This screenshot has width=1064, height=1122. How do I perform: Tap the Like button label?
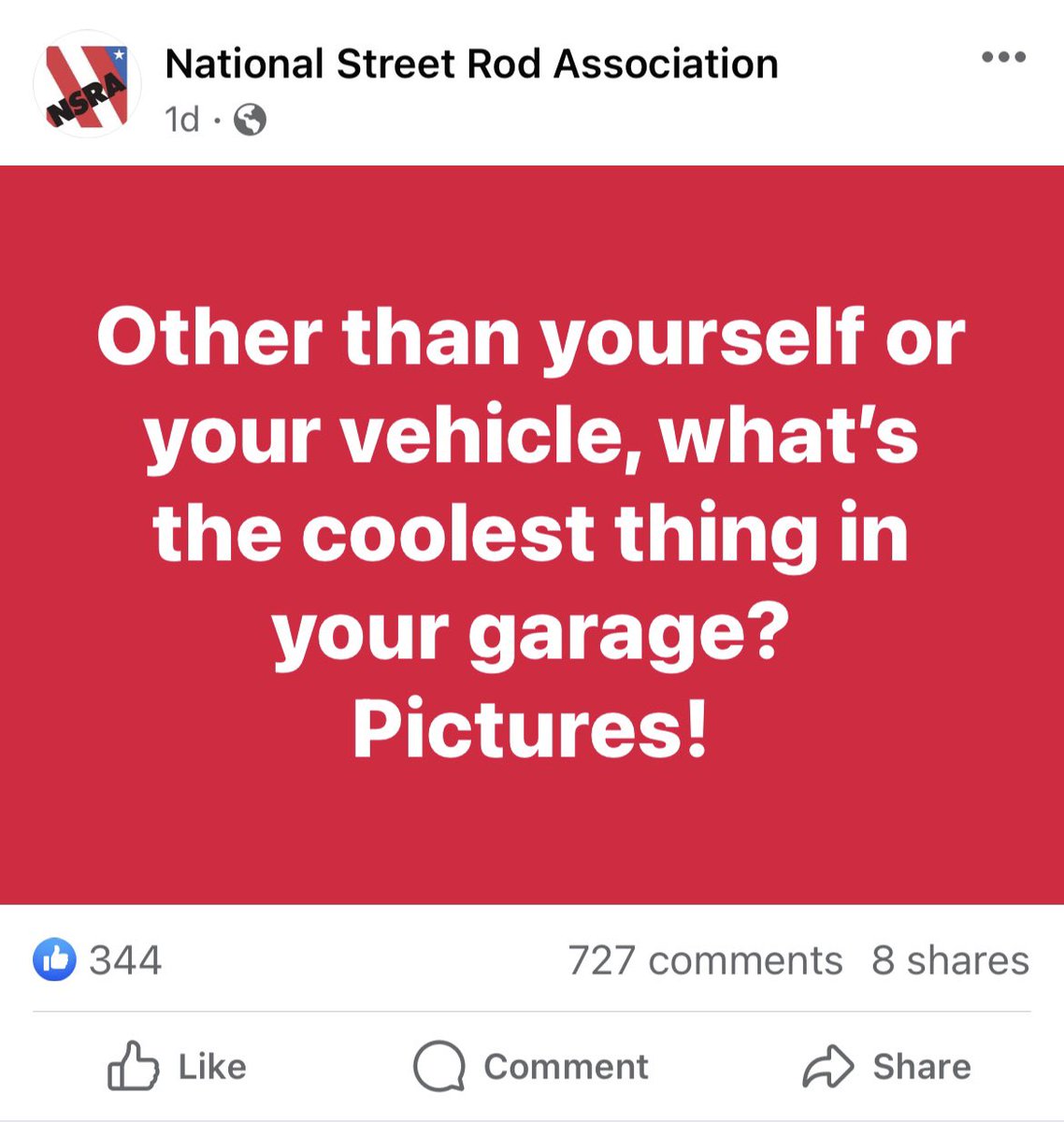[212, 1067]
